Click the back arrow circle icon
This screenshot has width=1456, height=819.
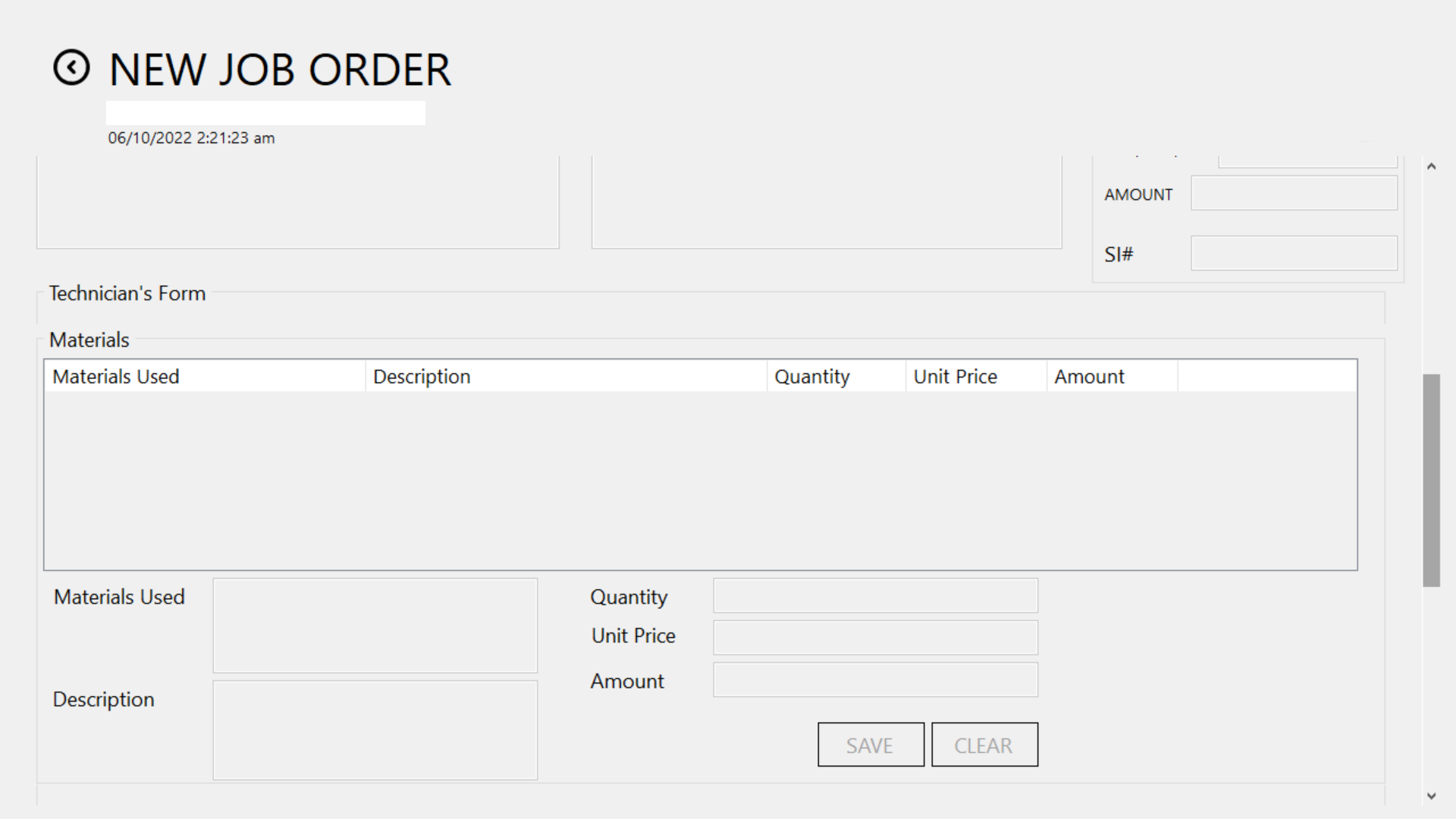point(71,68)
